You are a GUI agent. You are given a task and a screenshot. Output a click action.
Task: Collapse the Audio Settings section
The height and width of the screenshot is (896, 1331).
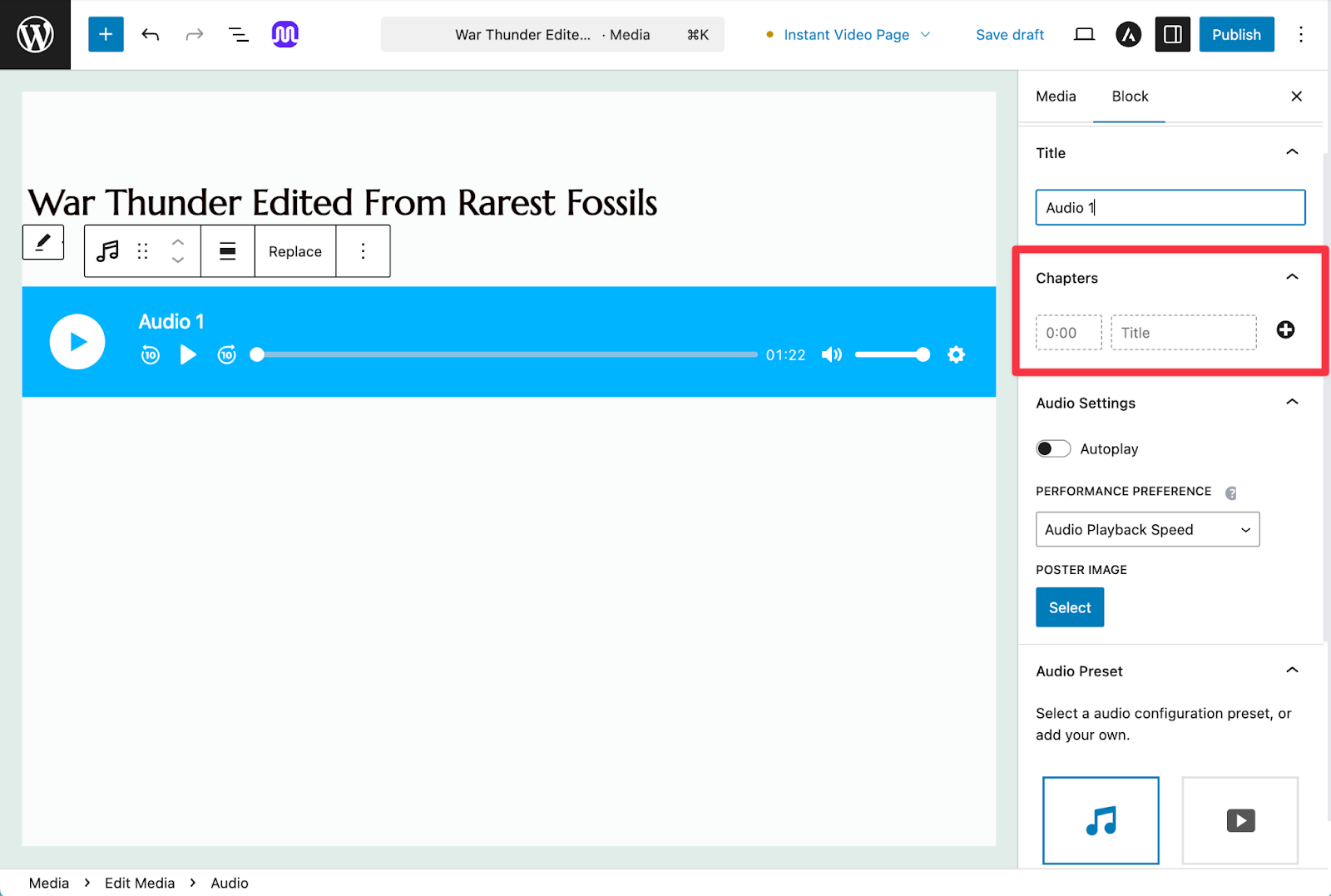[1291, 402]
